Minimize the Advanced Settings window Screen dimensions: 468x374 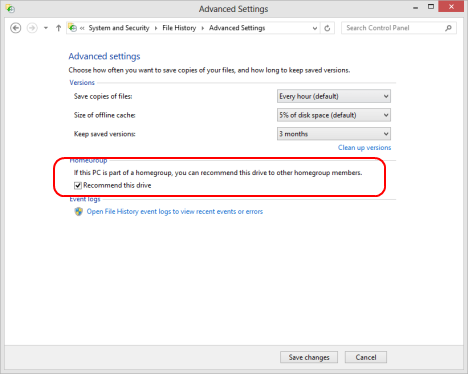(x=415, y=8)
